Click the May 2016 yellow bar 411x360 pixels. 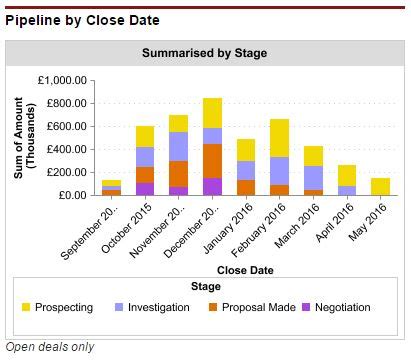coord(380,187)
